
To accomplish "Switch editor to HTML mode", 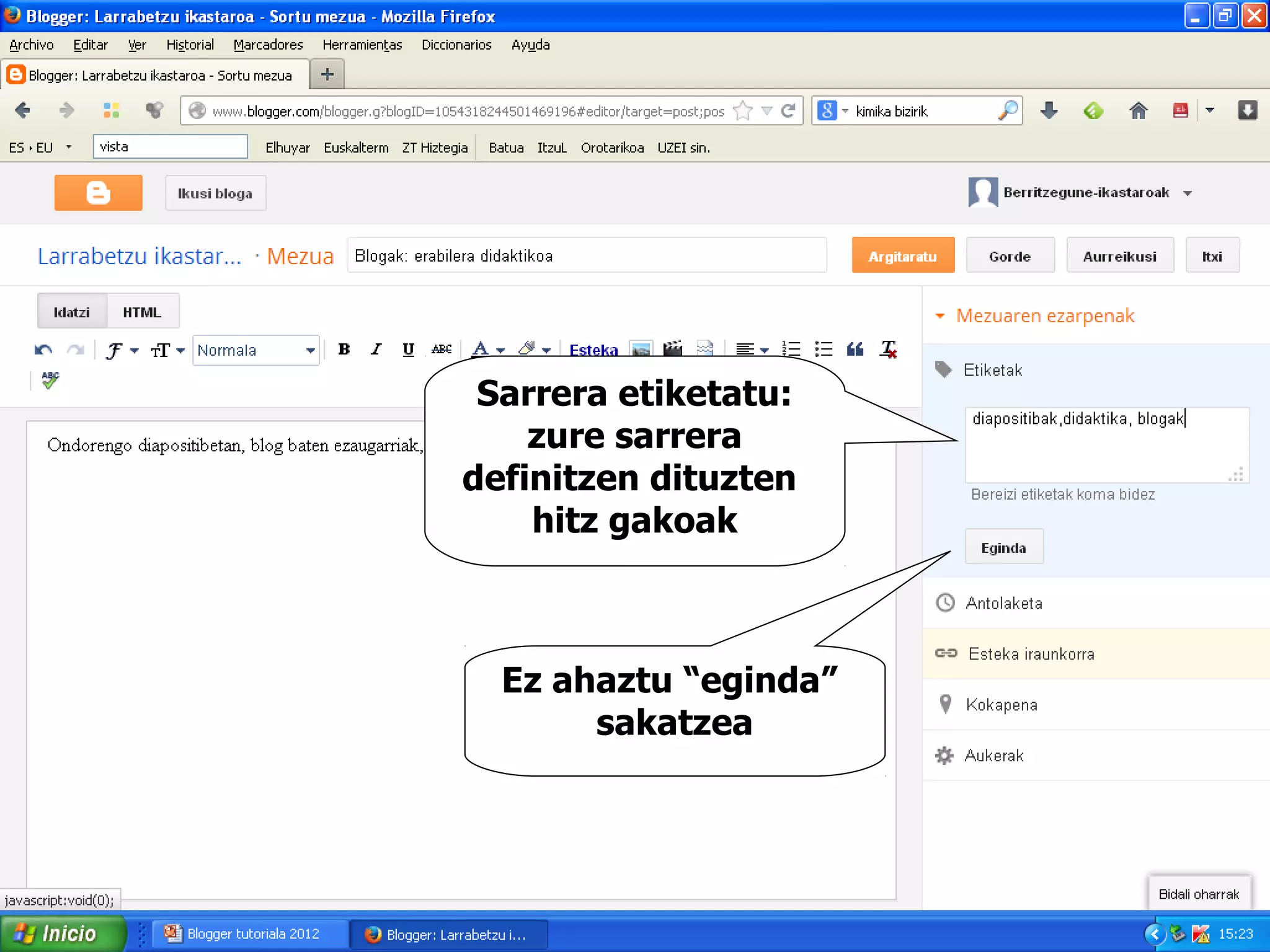I will [142, 312].
